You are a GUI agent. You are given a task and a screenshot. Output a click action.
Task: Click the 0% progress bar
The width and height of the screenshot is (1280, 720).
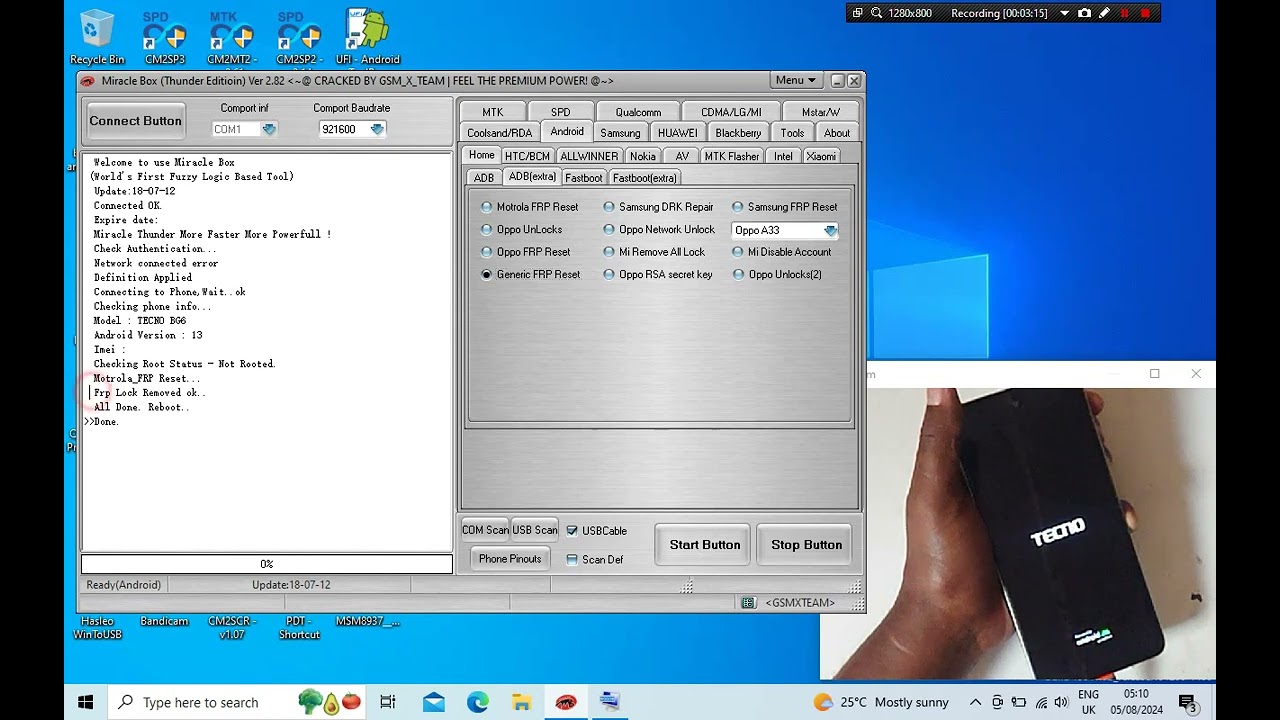pyautogui.click(x=267, y=565)
